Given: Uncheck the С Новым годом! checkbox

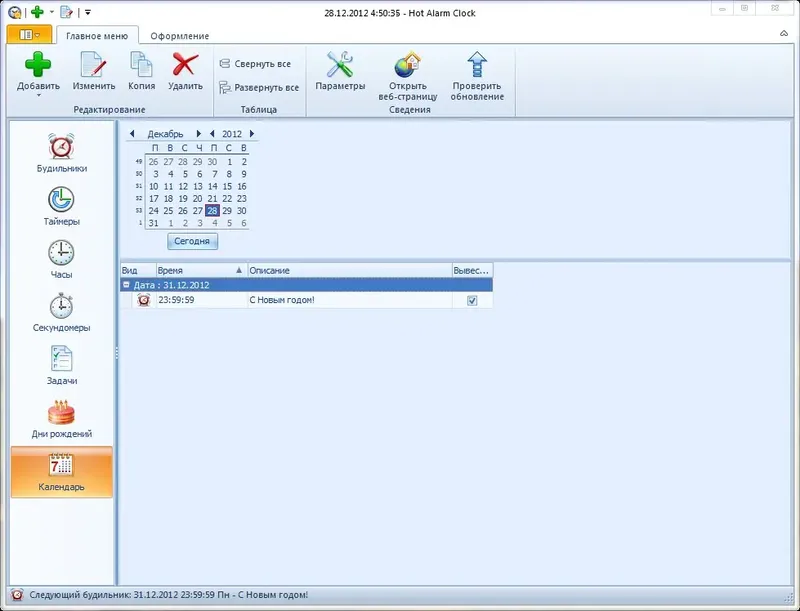Looking at the screenshot, I should [472, 301].
